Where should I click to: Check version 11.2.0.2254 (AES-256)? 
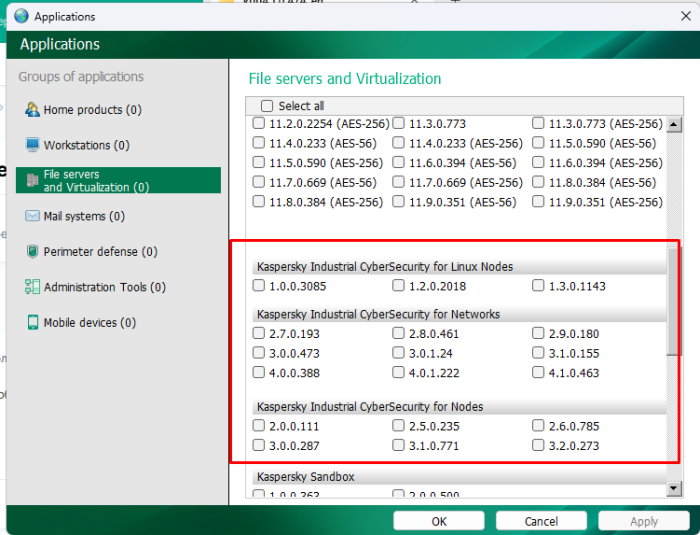(x=258, y=123)
